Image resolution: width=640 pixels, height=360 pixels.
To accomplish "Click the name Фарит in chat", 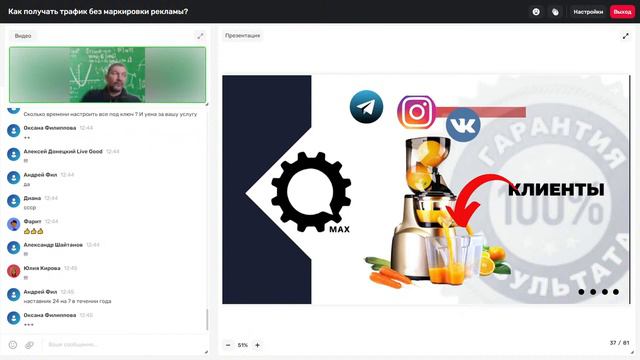I will [x=32, y=221].
